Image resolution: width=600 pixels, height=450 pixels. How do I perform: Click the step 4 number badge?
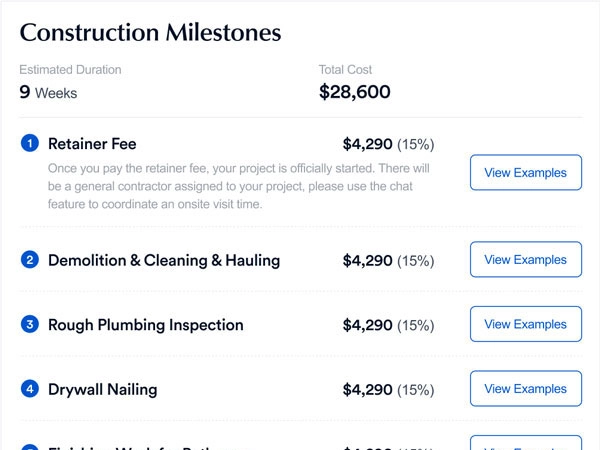(29, 388)
